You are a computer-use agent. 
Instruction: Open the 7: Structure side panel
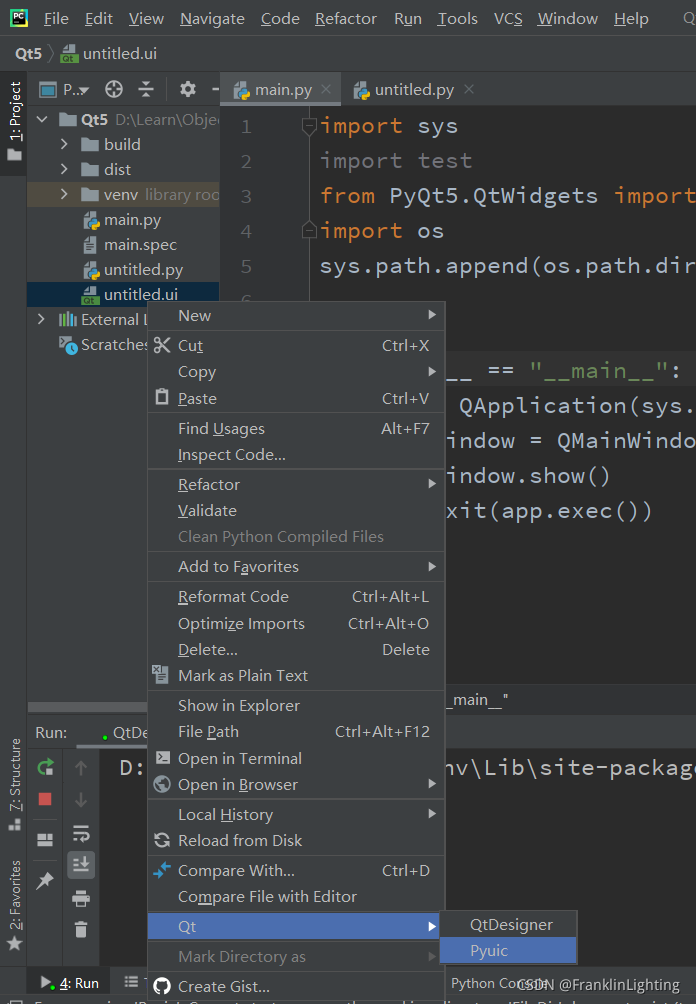[14, 784]
